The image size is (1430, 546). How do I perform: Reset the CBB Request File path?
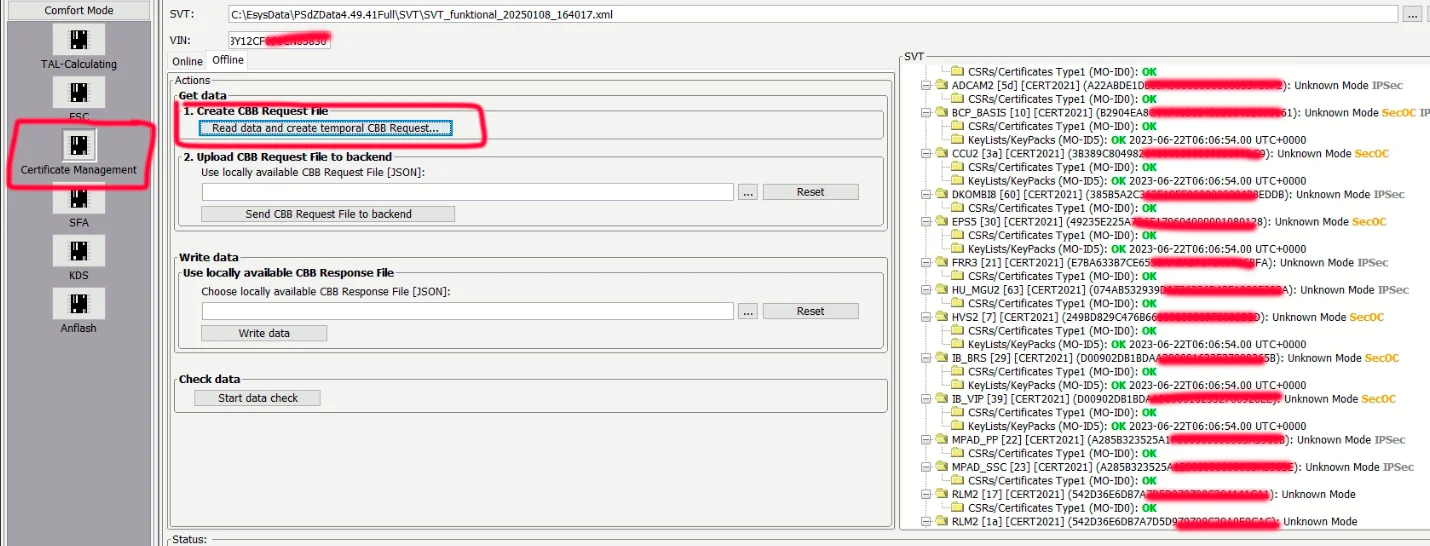810,192
